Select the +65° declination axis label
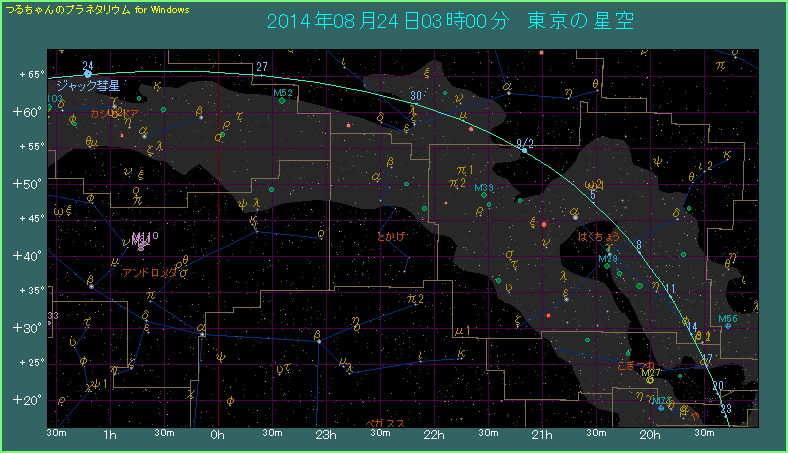Viewport: 788px width, 453px height. pyautogui.click(x=29, y=75)
